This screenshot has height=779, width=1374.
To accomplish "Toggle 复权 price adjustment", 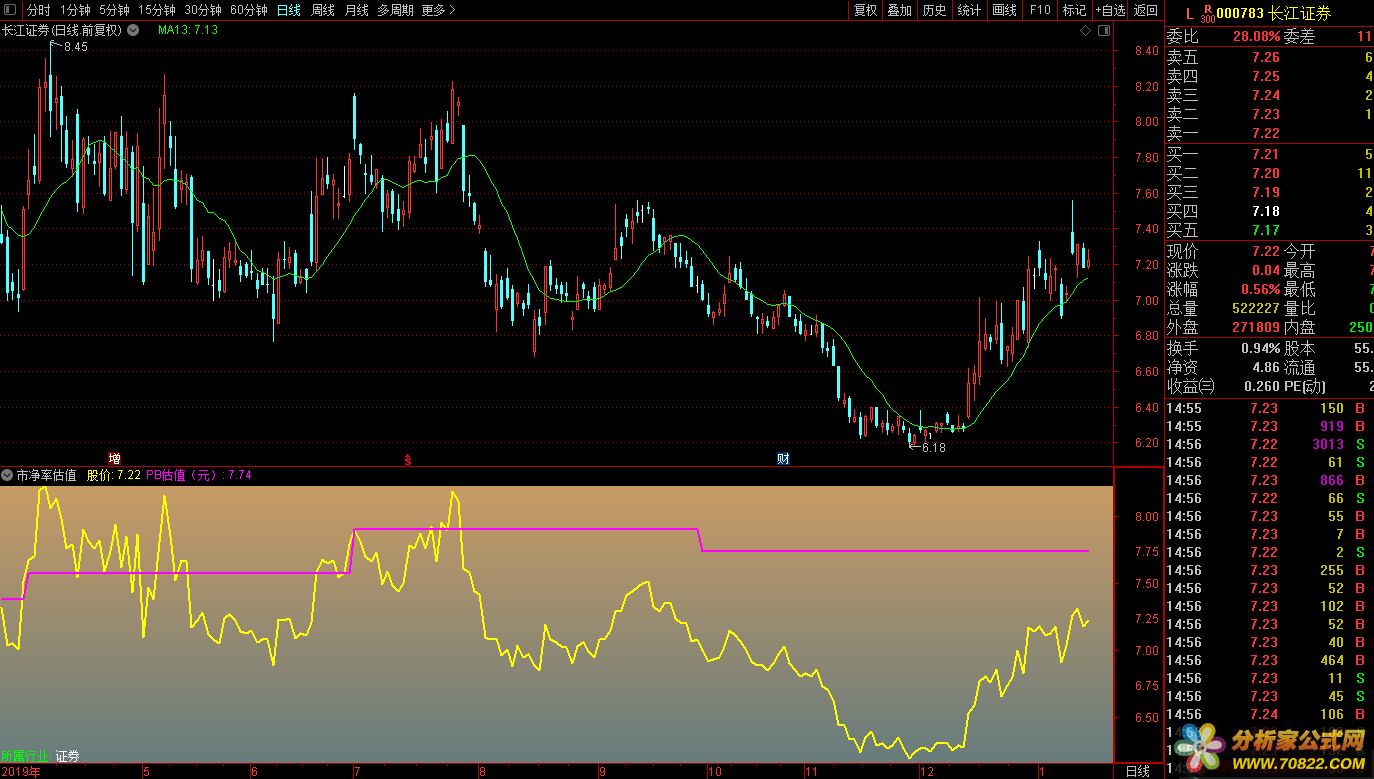I will 865,10.
